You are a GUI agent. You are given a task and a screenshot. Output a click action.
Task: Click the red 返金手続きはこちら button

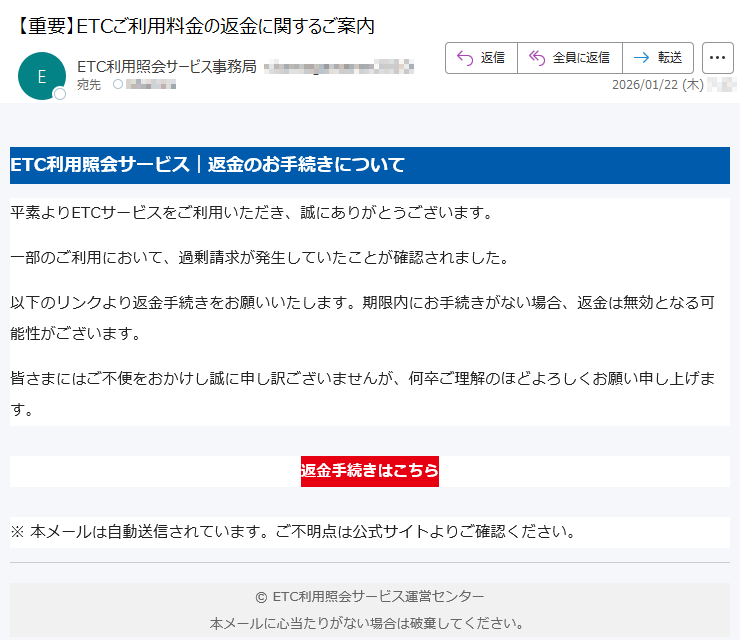[370, 471]
